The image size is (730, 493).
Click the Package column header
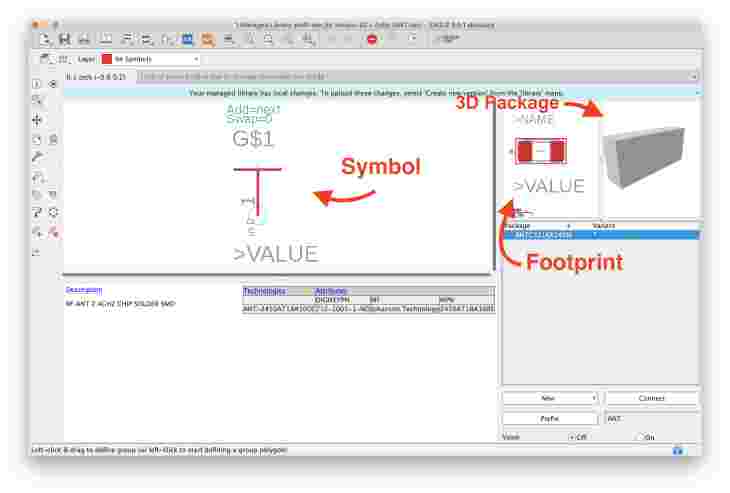517,225
